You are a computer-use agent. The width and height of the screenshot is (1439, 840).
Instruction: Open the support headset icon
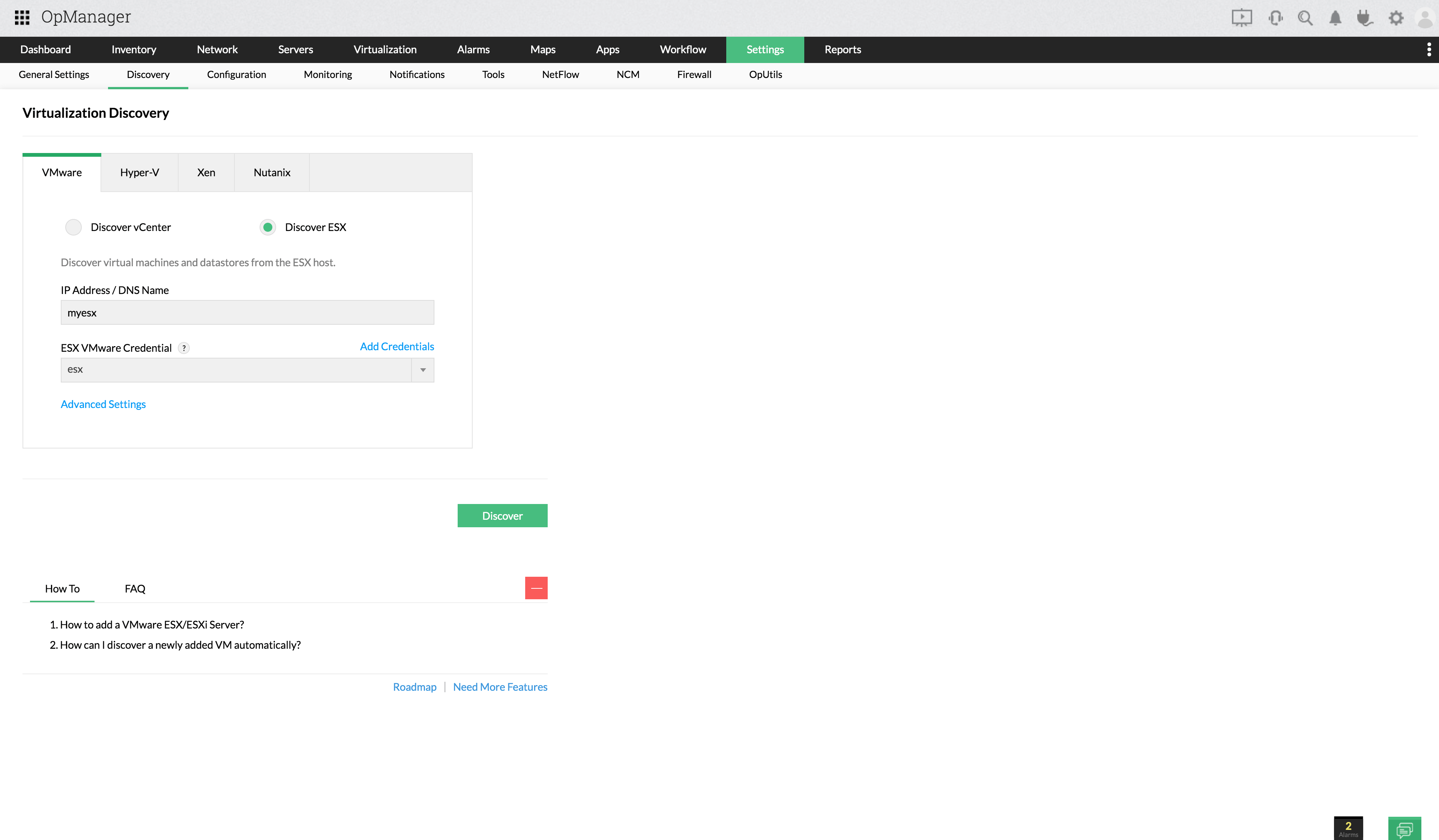pos(1275,18)
